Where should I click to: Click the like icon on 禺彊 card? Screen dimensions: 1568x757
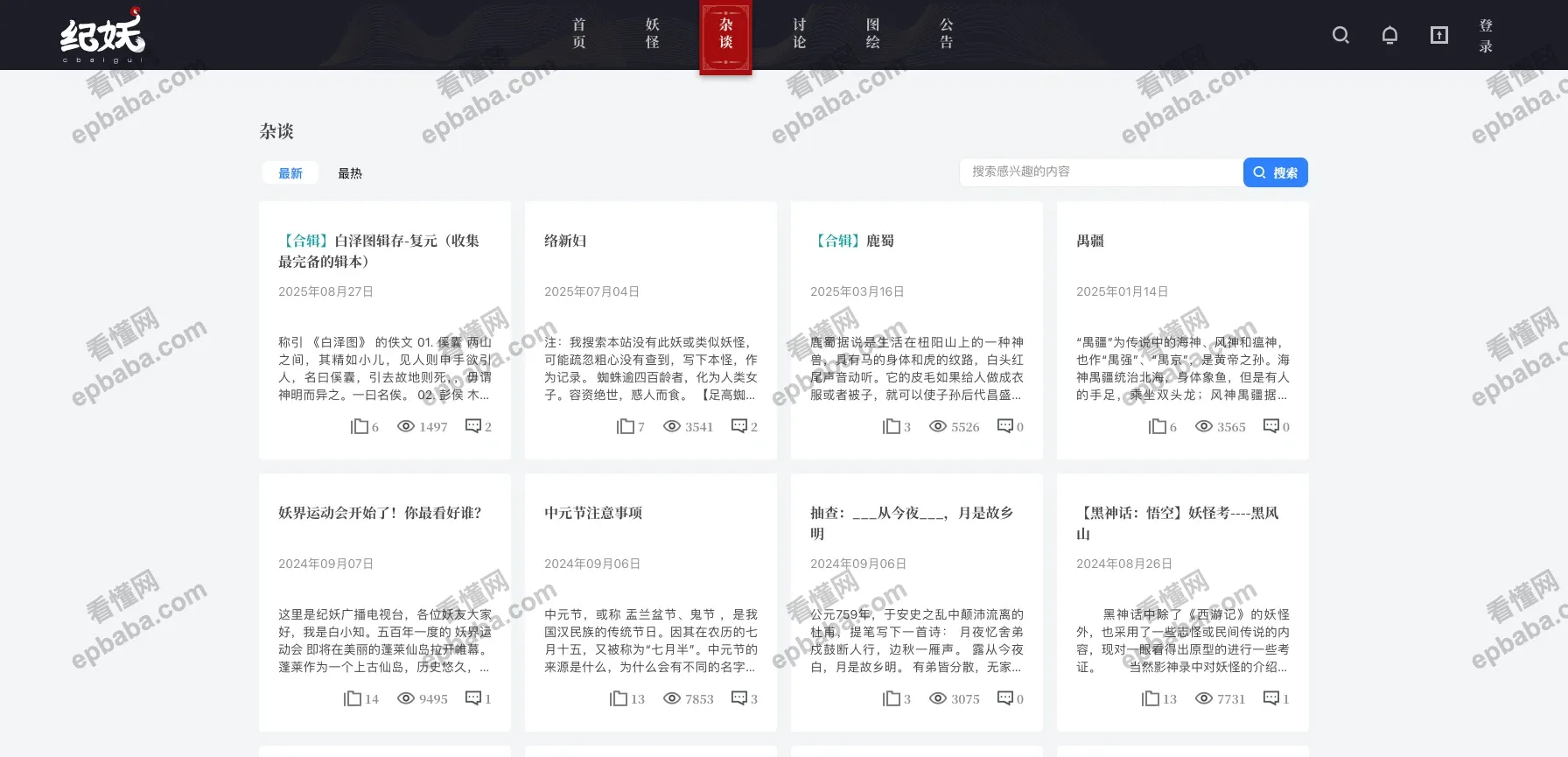tap(1157, 426)
